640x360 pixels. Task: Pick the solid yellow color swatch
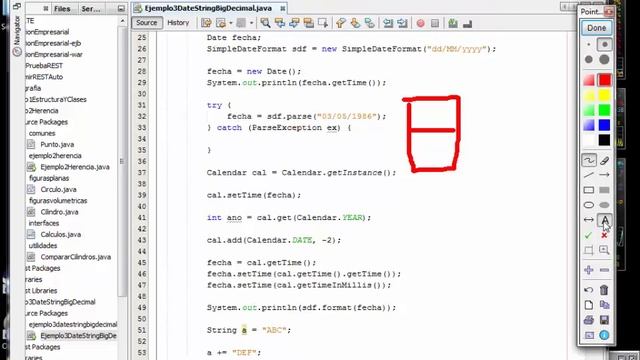pyautogui.click(x=604, y=95)
